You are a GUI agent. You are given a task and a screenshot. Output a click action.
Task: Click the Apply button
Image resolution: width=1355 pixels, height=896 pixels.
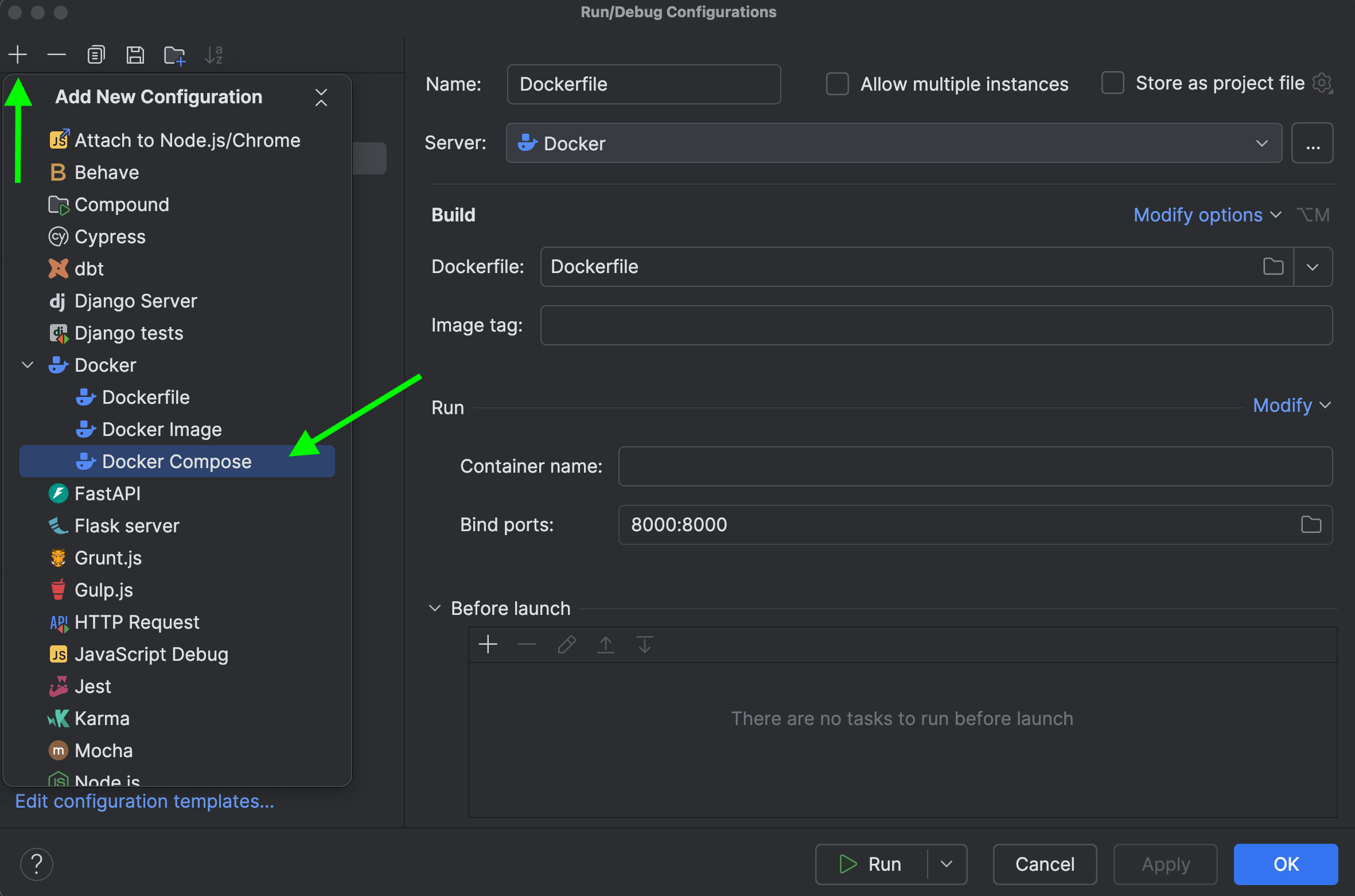click(1165, 864)
